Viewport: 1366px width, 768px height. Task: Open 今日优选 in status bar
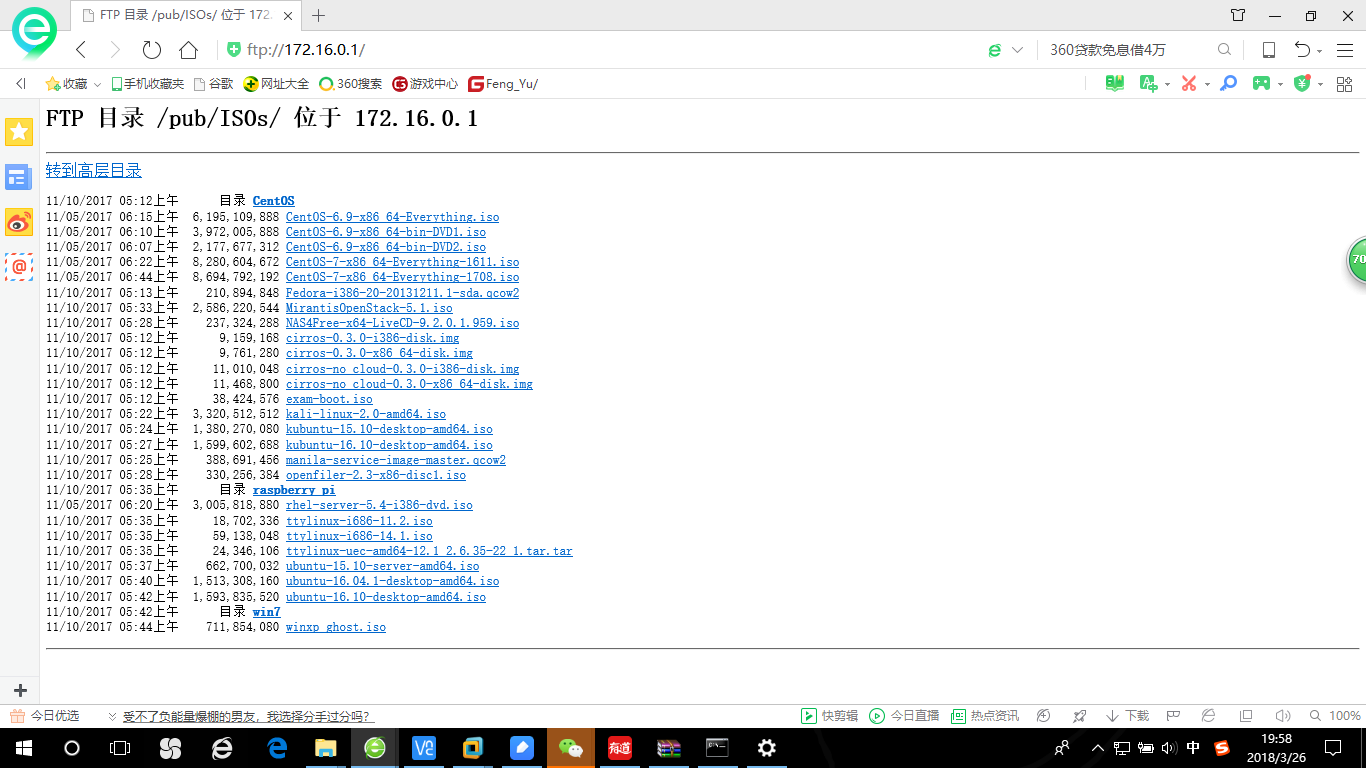point(44,716)
